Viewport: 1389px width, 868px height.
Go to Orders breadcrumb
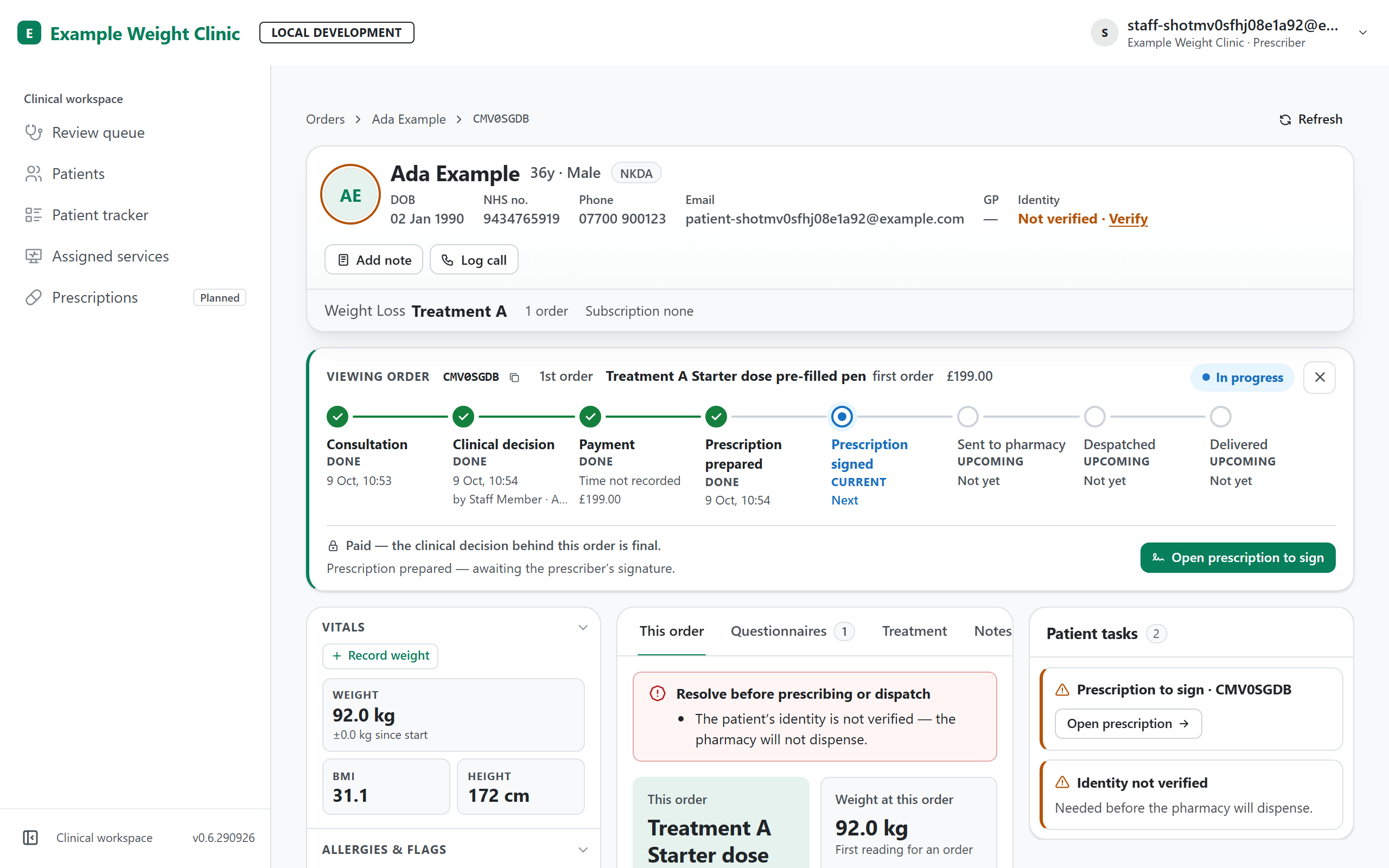point(326,119)
